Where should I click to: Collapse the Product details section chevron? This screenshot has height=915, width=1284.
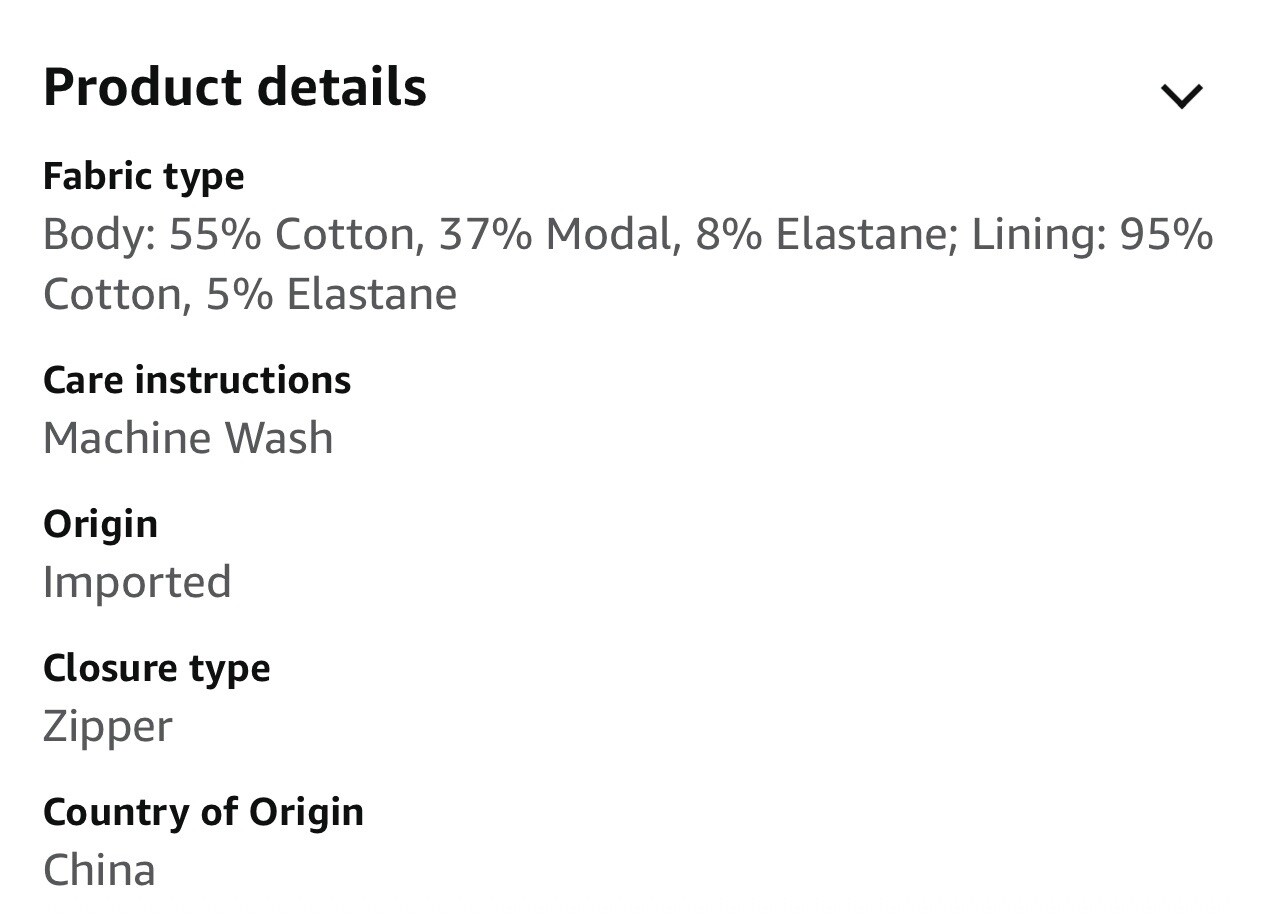[1181, 96]
